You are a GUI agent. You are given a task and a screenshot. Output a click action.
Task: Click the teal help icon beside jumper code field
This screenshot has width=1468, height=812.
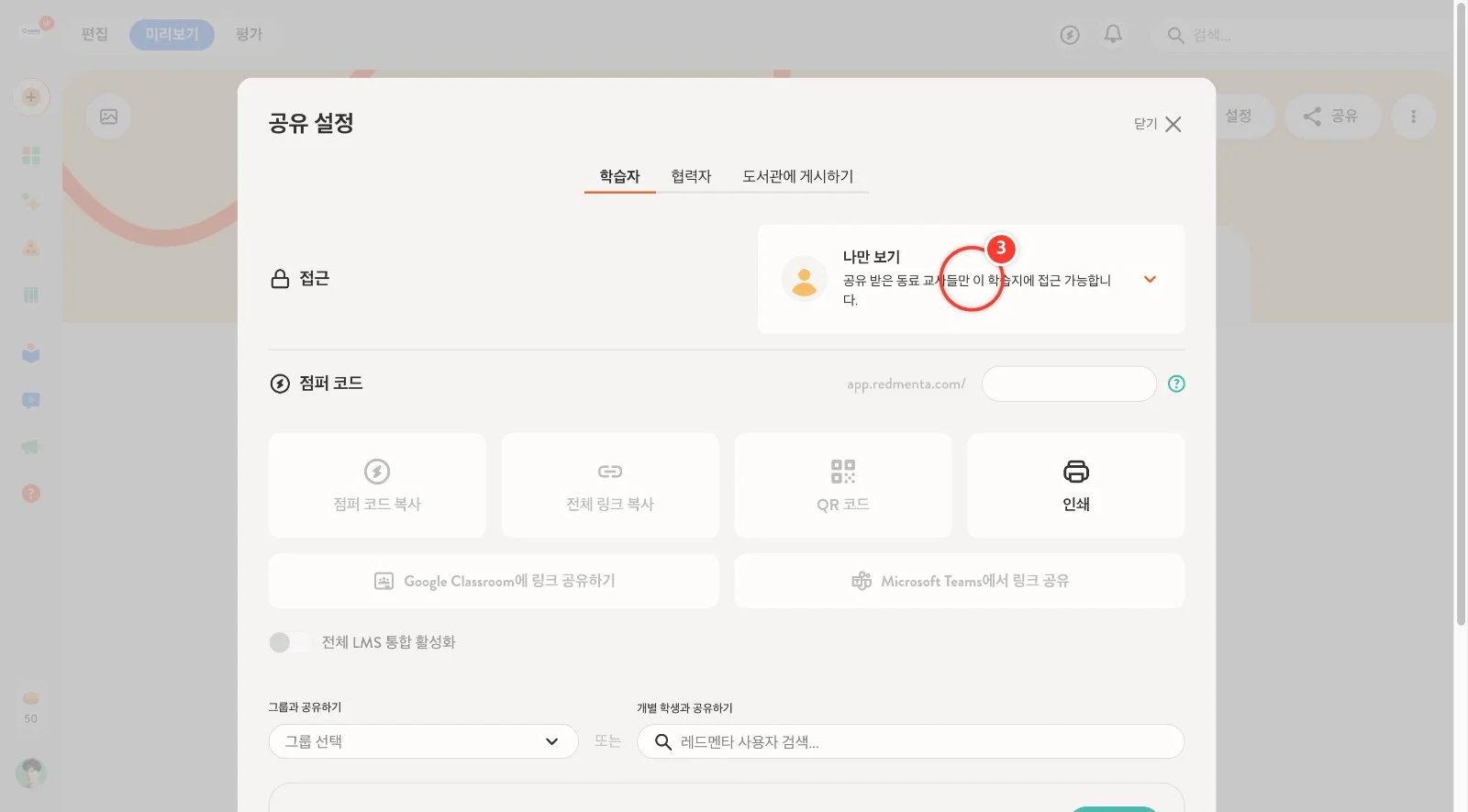point(1176,384)
